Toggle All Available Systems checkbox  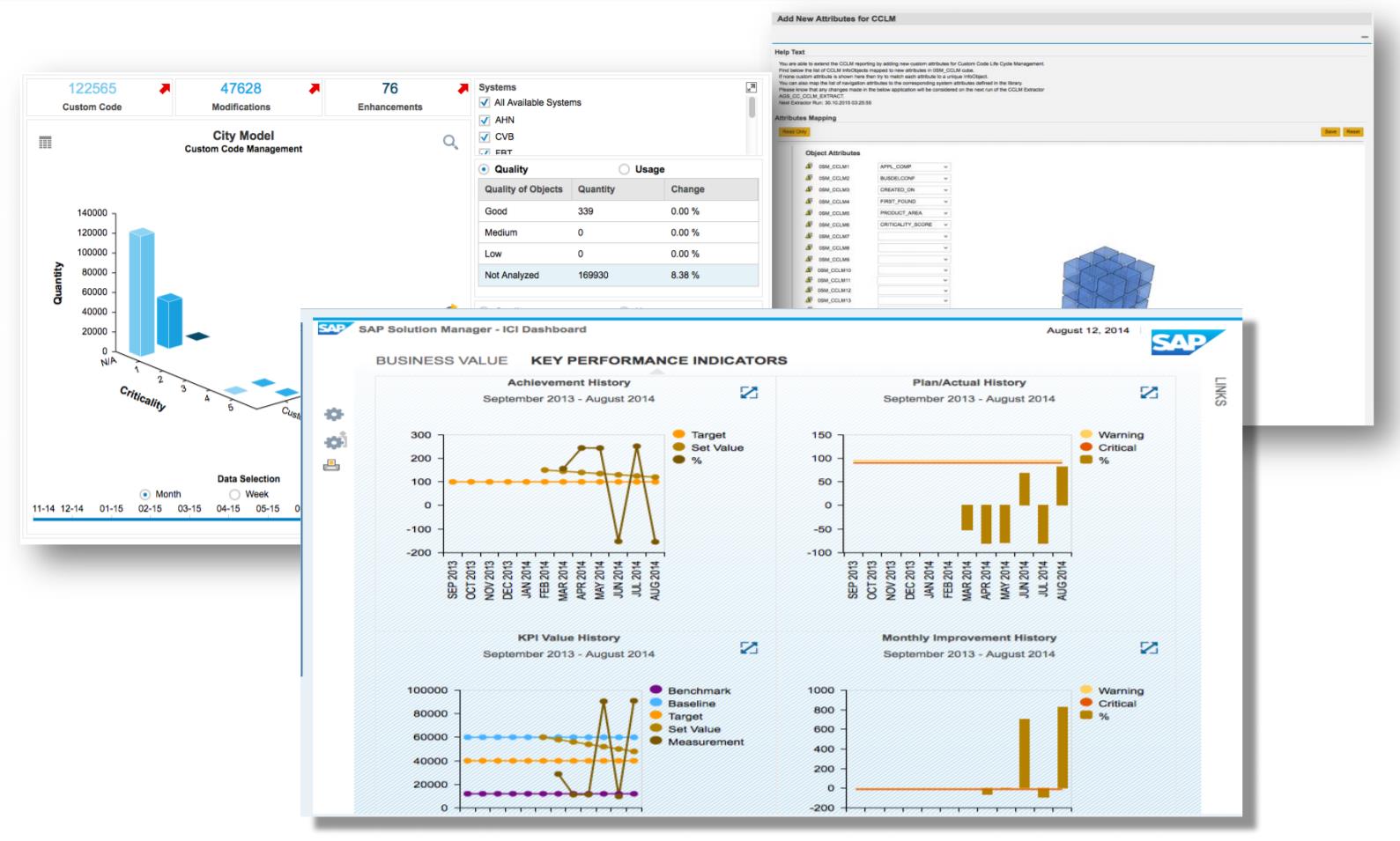(x=485, y=102)
